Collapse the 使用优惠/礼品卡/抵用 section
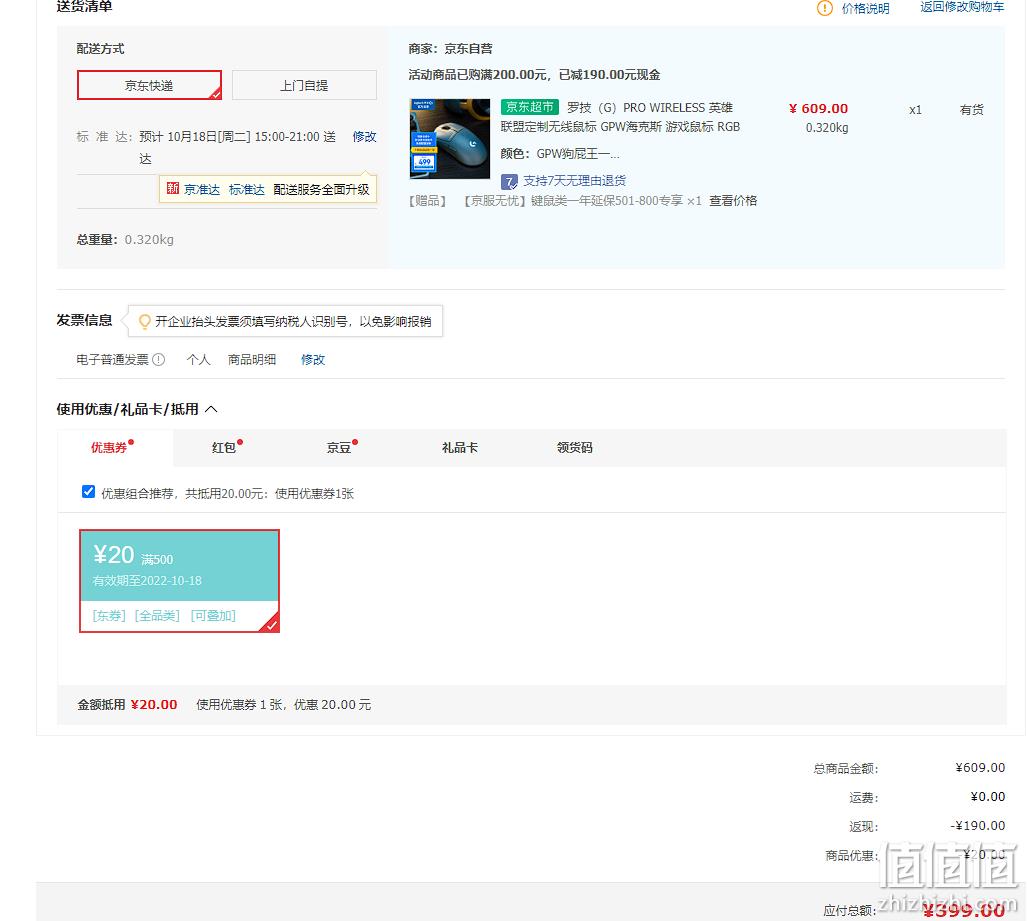This screenshot has height=921, width=1027. coord(211,409)
